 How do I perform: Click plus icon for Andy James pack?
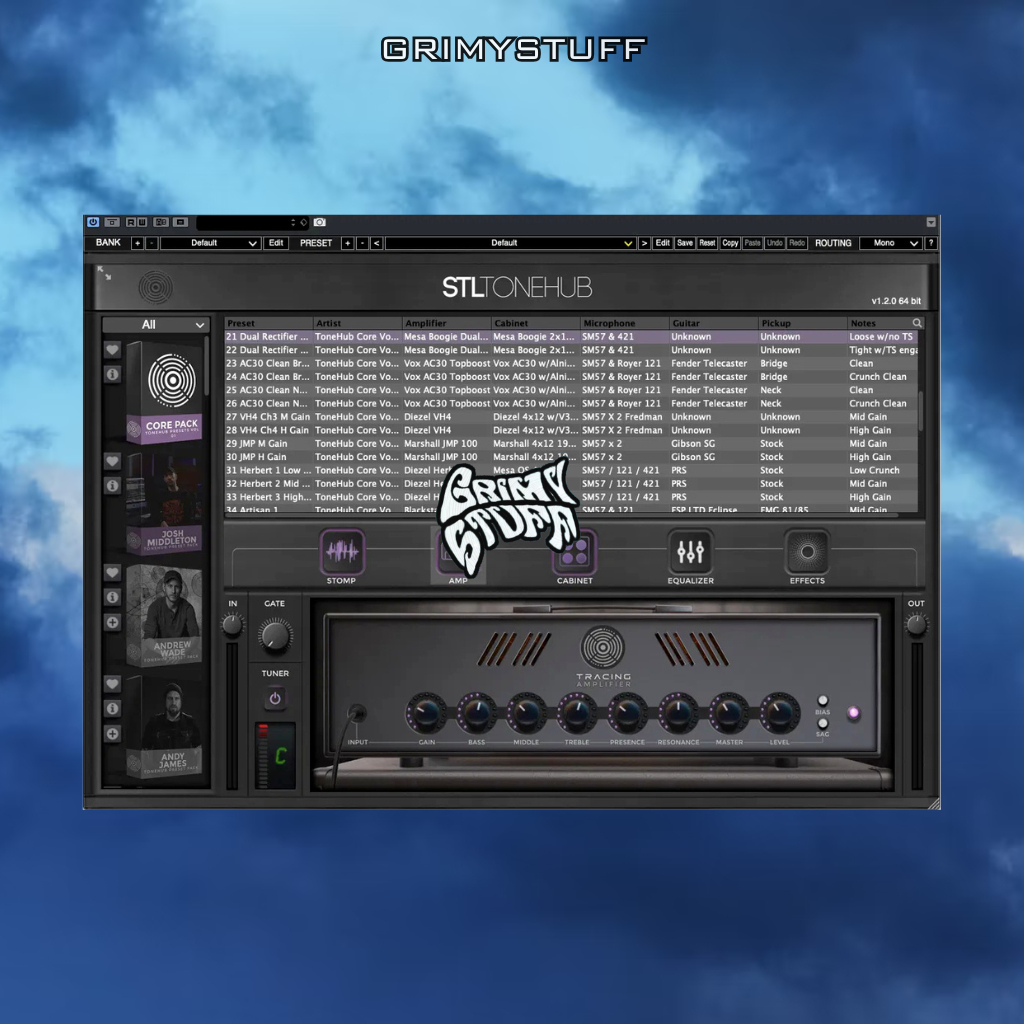coord(112,734)
